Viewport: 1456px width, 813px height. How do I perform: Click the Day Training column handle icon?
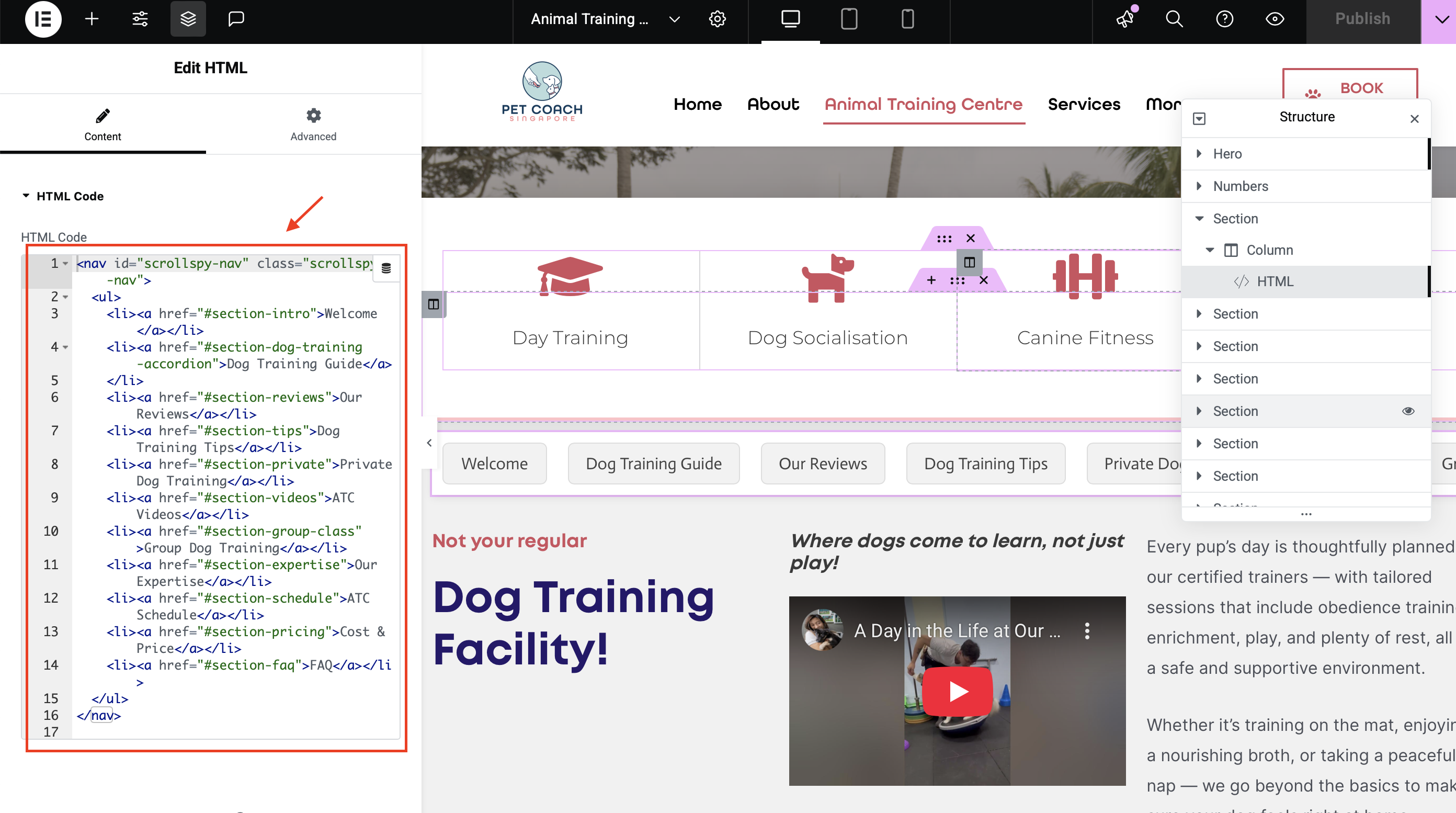(x=434, y=304)
